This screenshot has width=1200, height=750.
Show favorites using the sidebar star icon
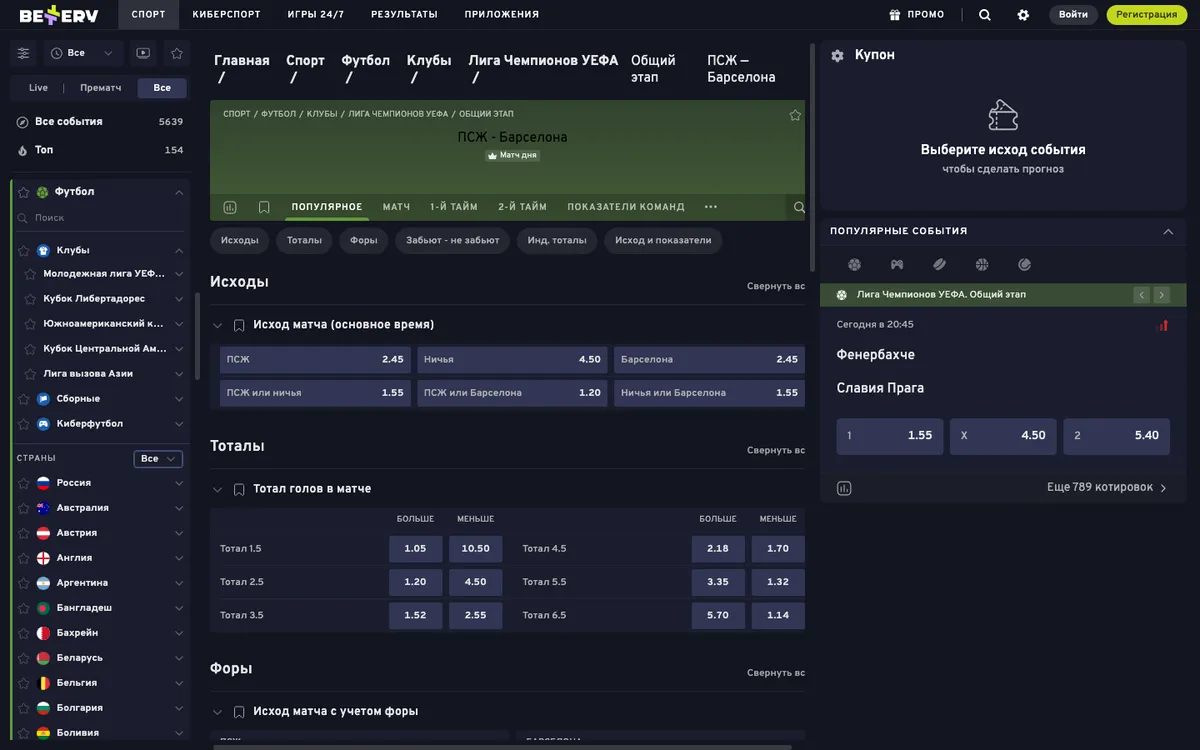[177, 53]
